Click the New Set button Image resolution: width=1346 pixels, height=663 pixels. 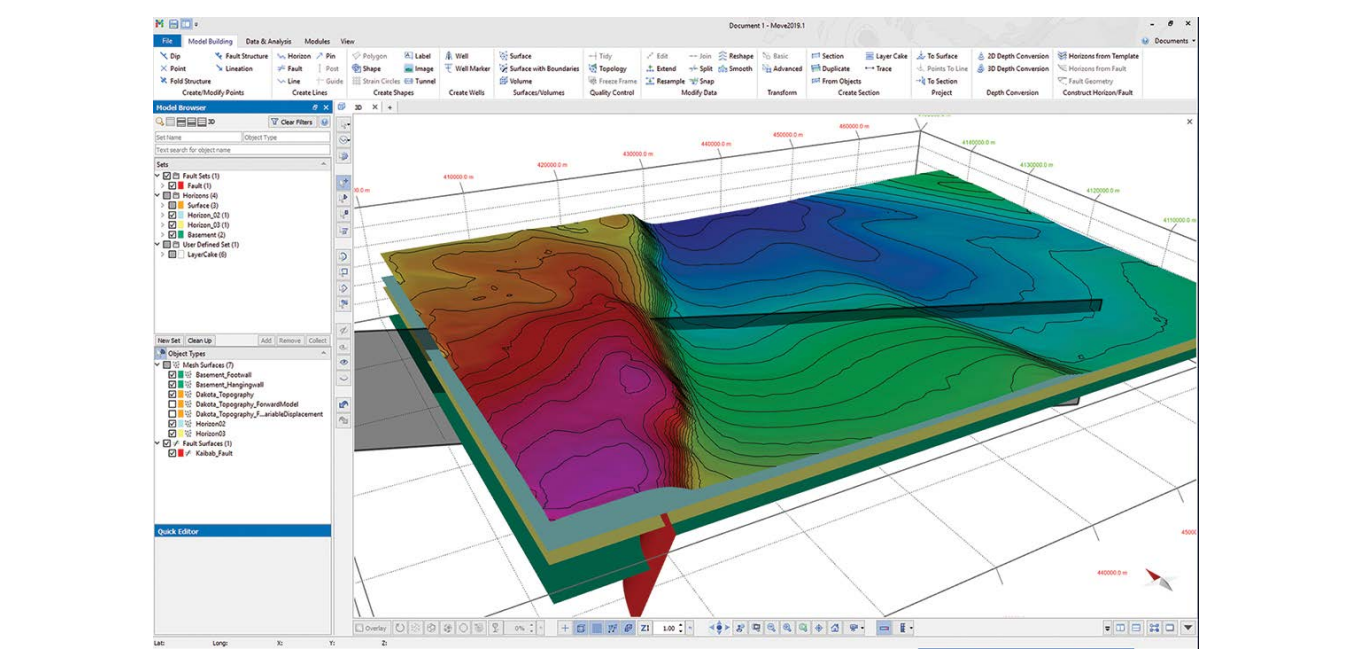pos(168,340)
